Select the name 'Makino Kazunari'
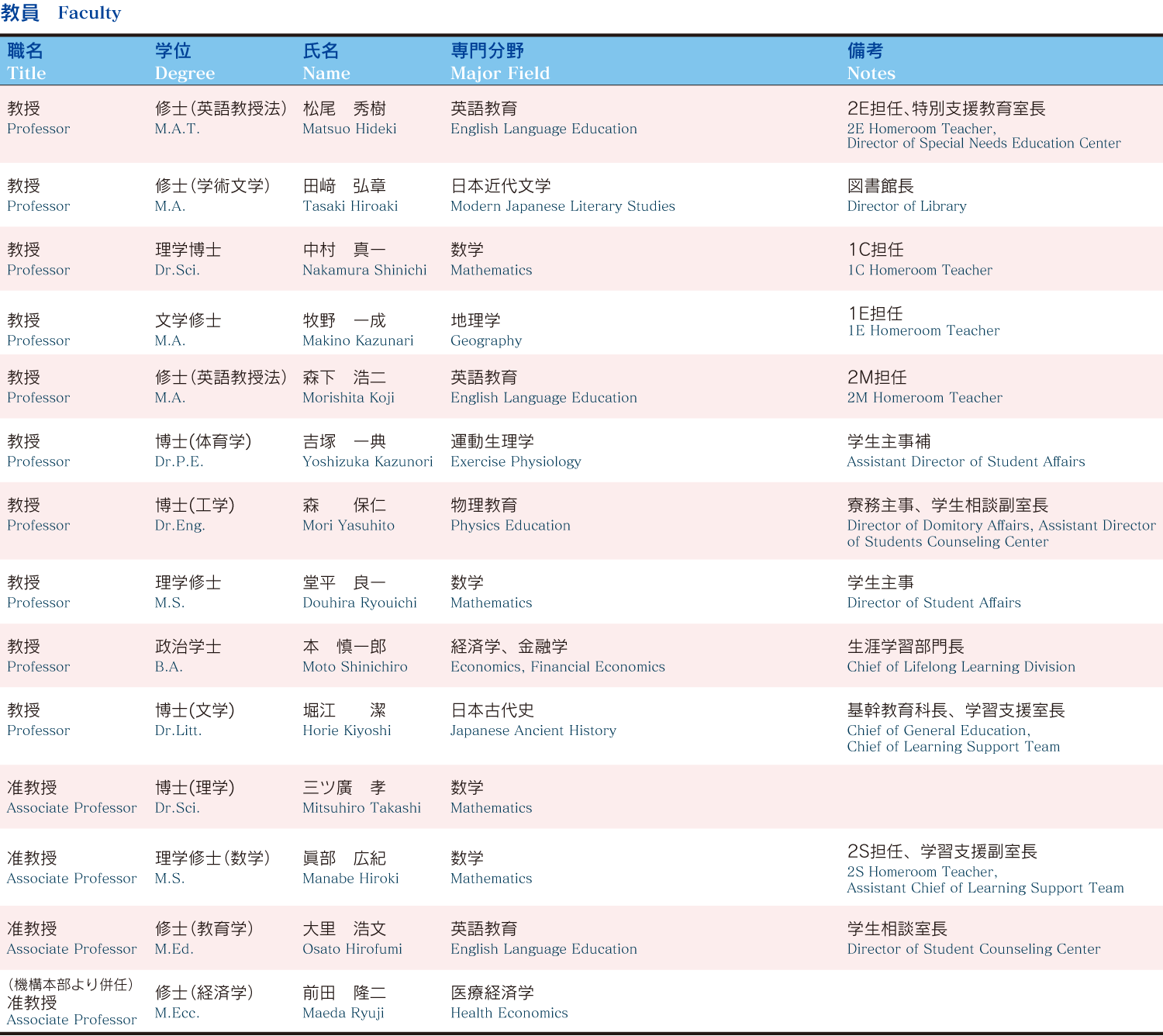The image size is (1163, 1036). pos(358,340)
